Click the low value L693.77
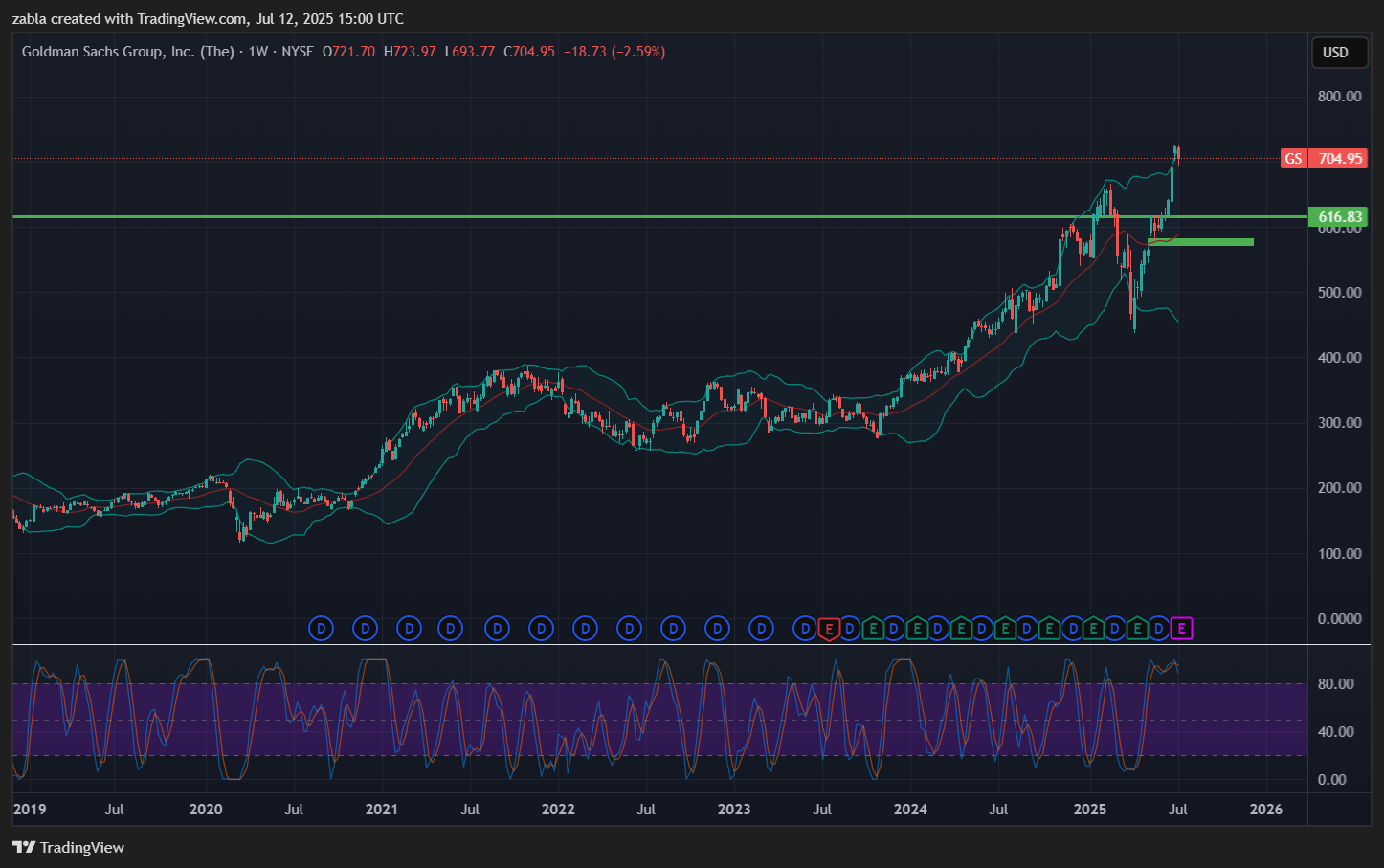Image resolution: width=1384 pixels, height=868 pixels. [470, 52]
